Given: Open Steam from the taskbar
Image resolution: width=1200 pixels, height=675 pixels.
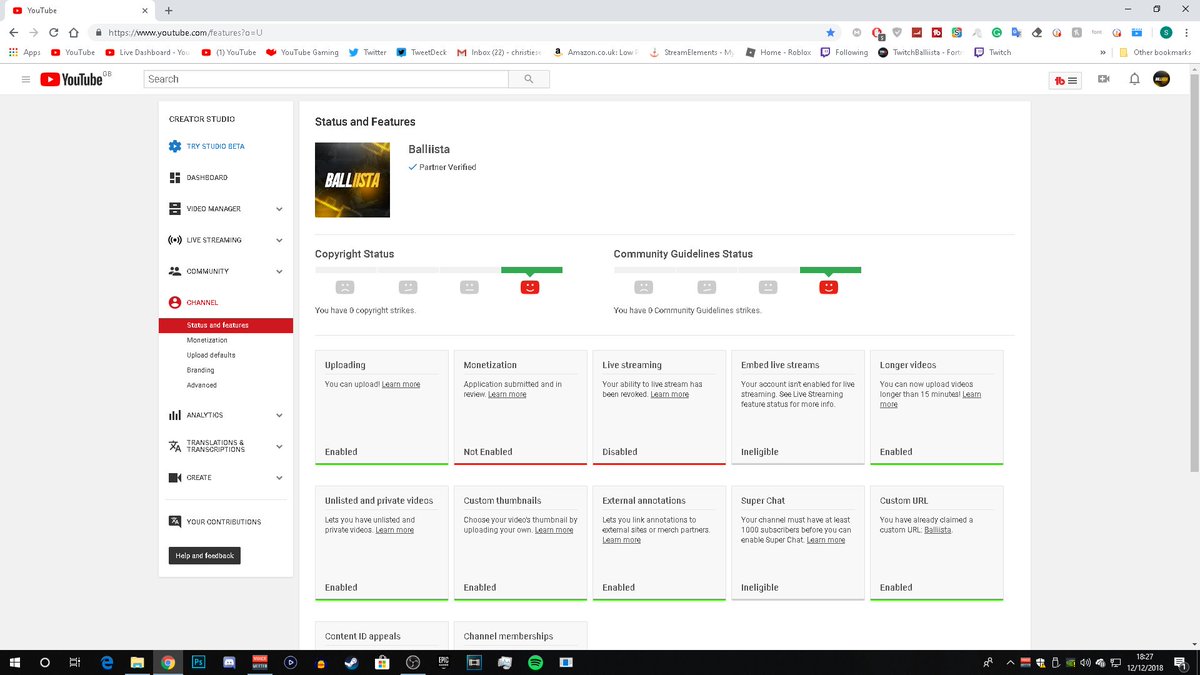Looking at the screenshot, I should pos(351,662).
